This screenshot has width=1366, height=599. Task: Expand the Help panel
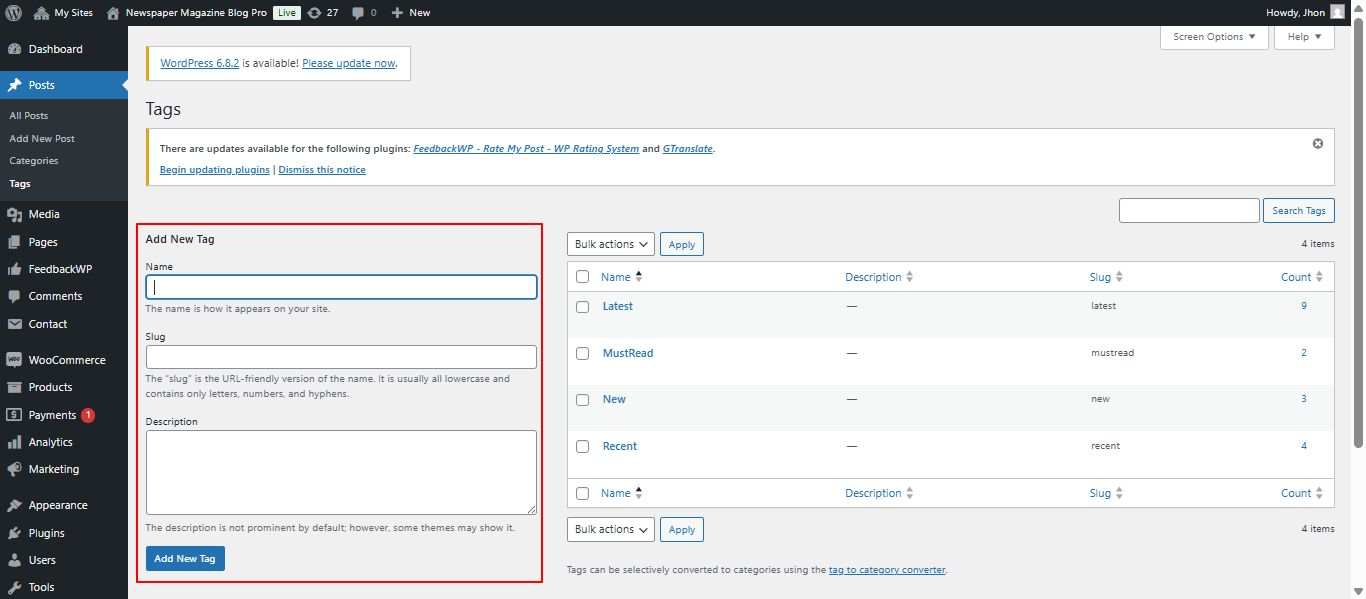coord(1304,37)
